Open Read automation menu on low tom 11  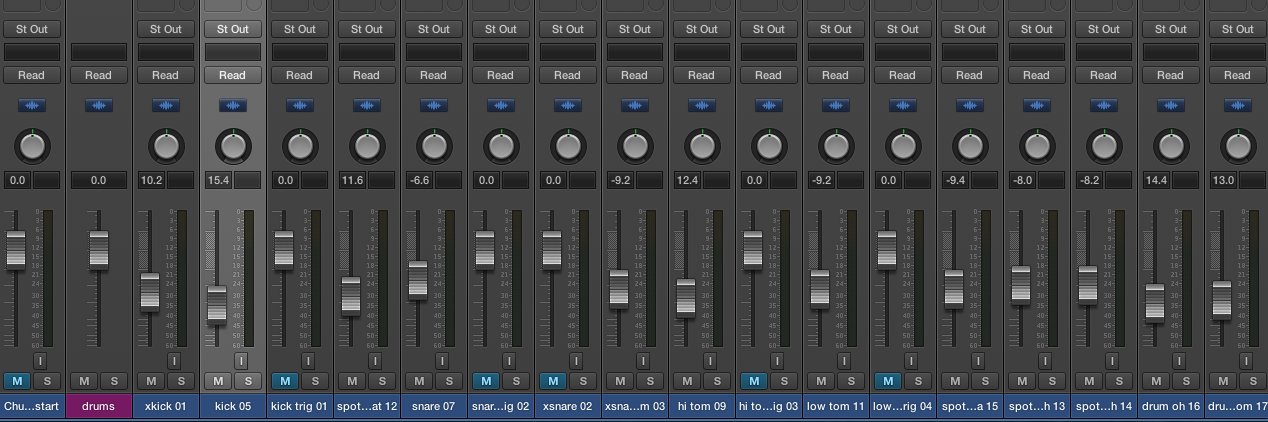point(835,75)
